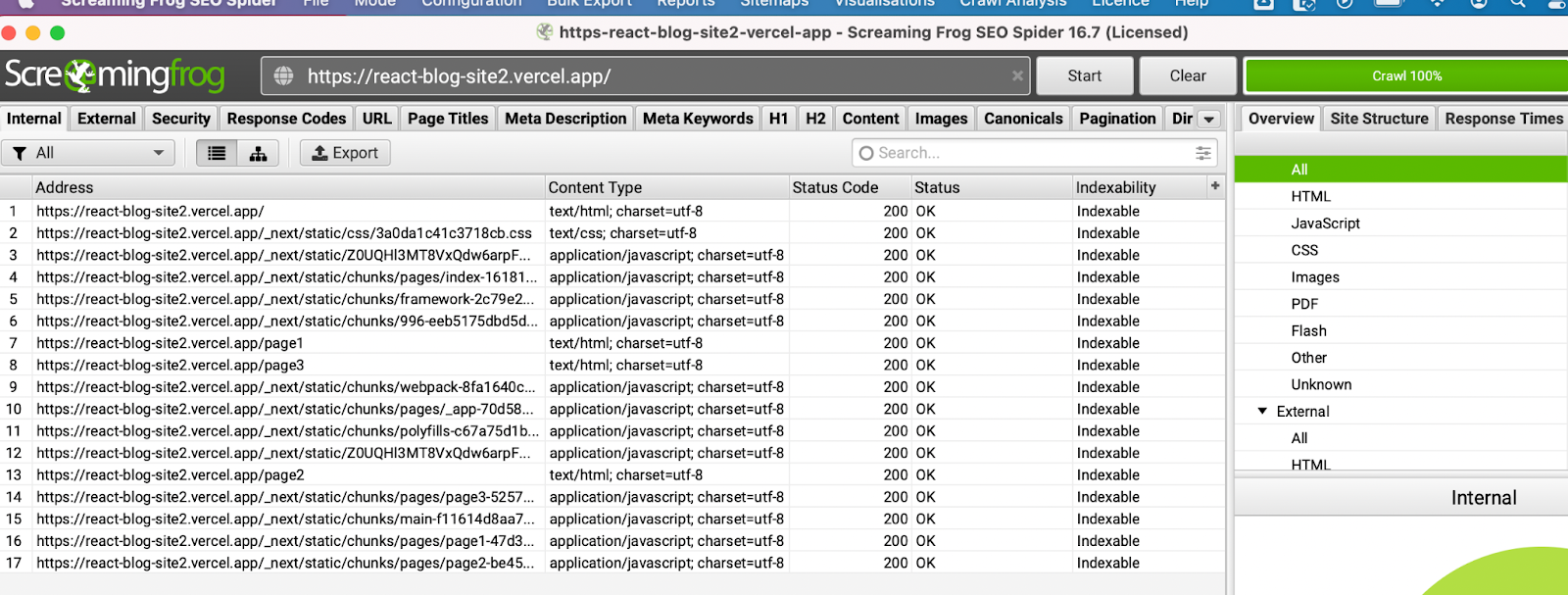1568x595 pixels.
Task: Click the Search box
Action: click(x=1034, y=153)
